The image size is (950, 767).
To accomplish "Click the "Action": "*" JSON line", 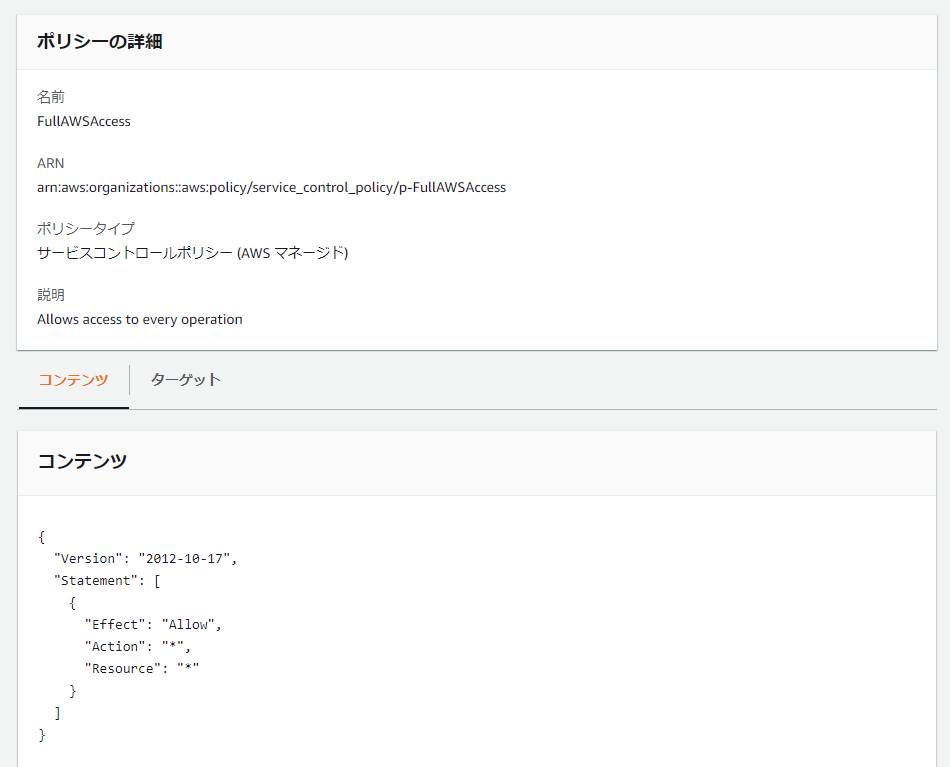I will 138,646.
